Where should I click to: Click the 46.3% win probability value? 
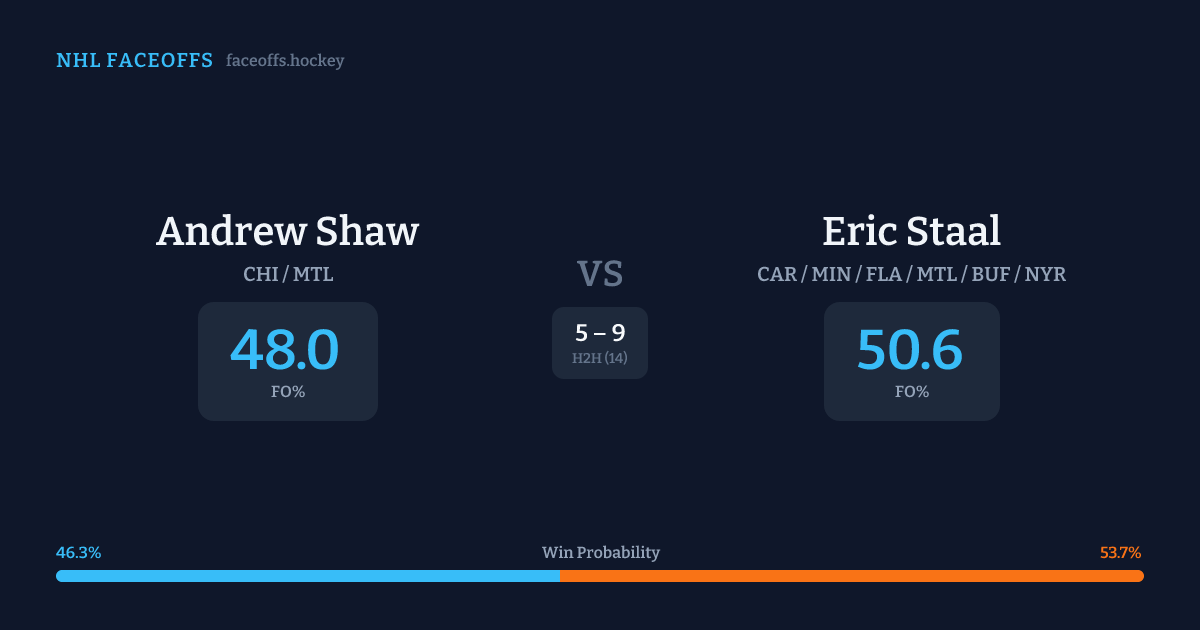point(78,553)
